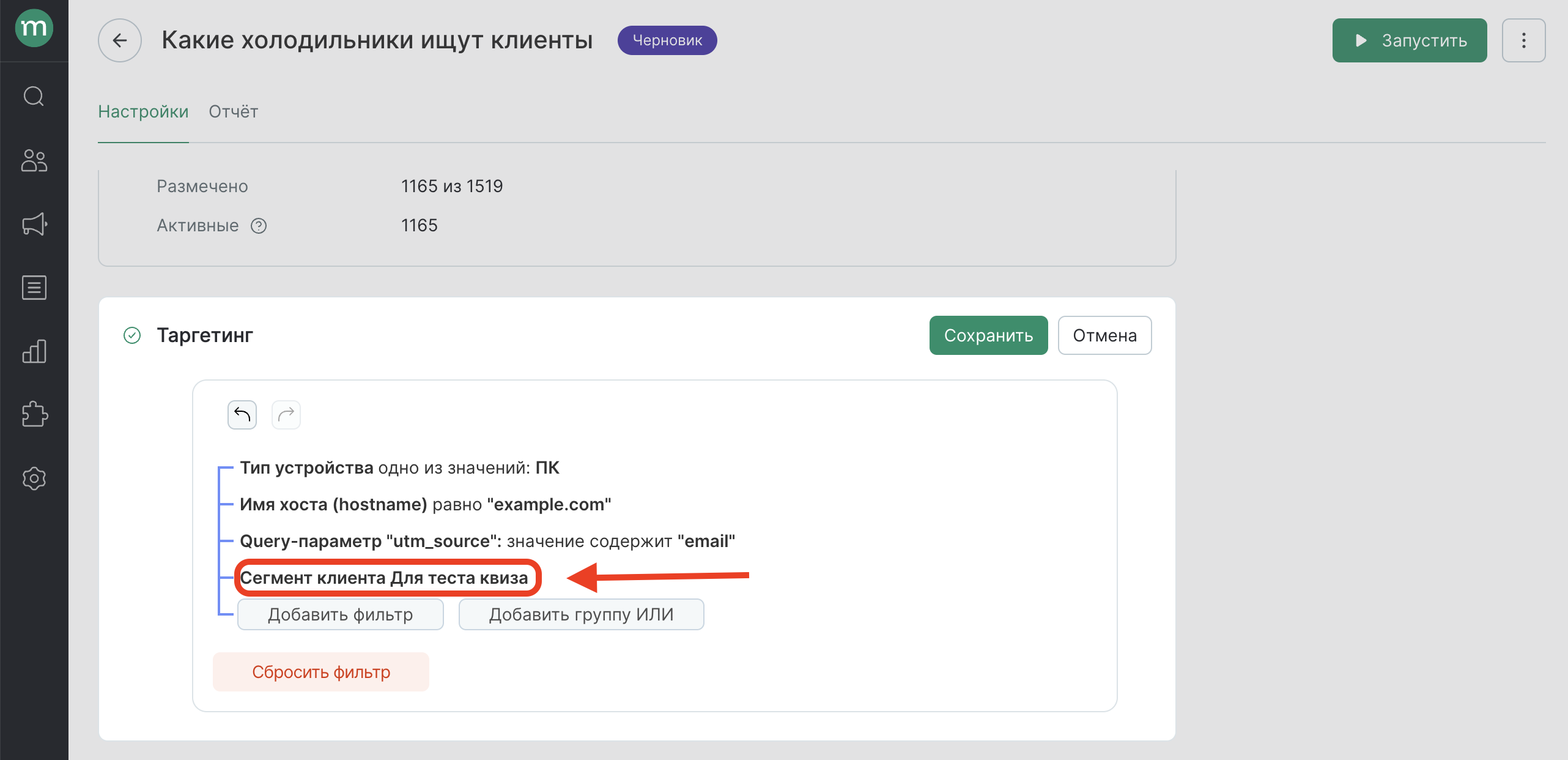The image size is (1568, 760).
Task: Save targeting with Сохранить
Action: point(988,335)
